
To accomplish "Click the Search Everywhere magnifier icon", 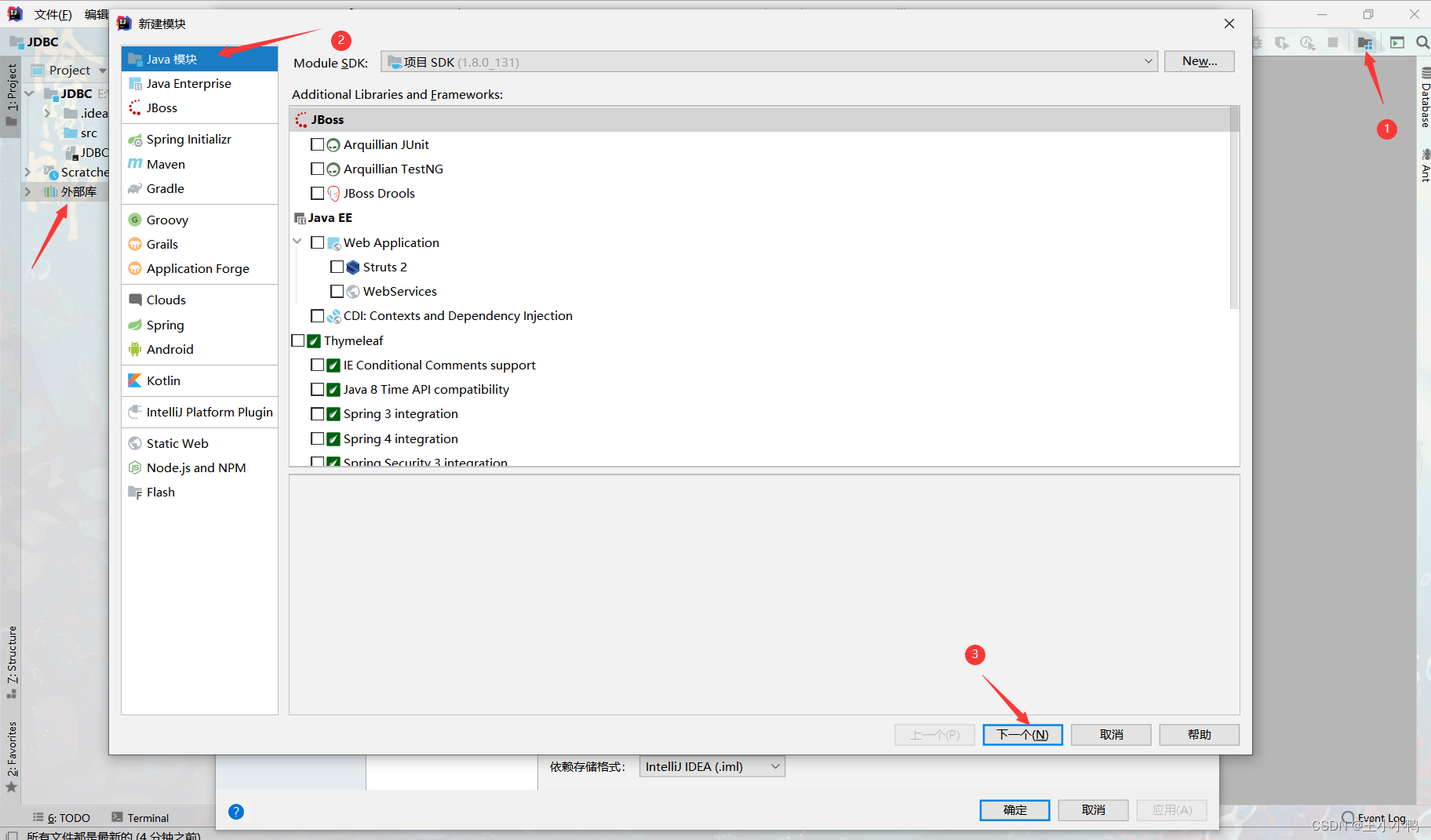I will click(x=1422, y=42).
